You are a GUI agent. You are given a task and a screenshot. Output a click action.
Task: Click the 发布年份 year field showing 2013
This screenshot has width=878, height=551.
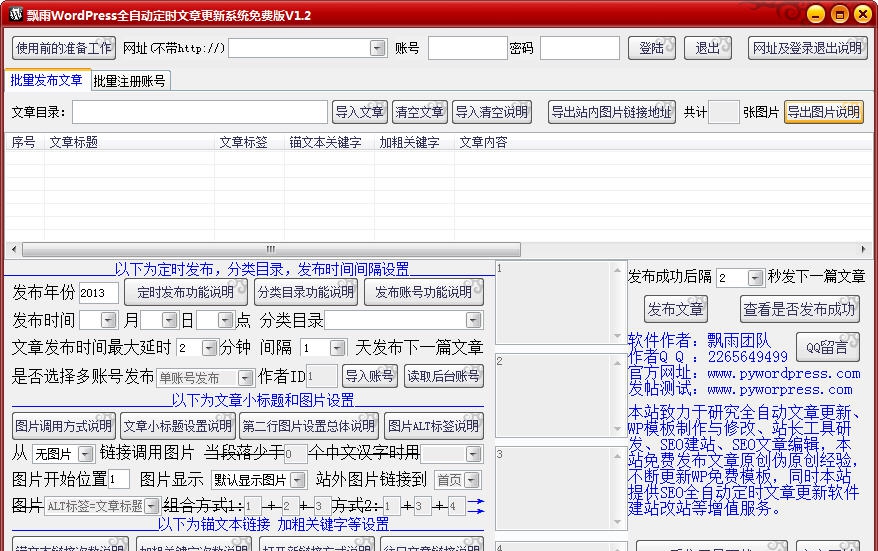click(99, 292)
